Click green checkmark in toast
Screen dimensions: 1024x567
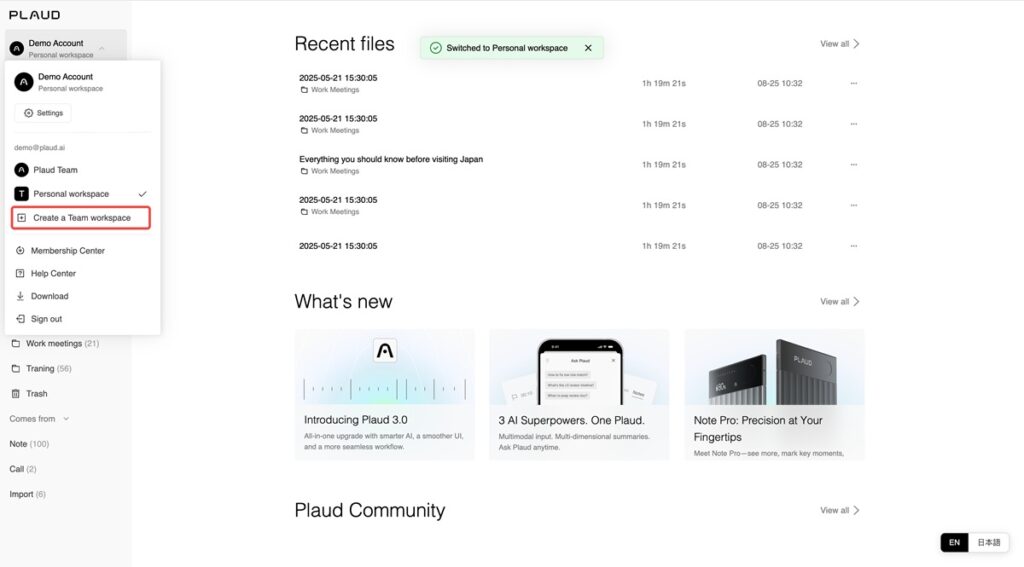pos(436,48)
